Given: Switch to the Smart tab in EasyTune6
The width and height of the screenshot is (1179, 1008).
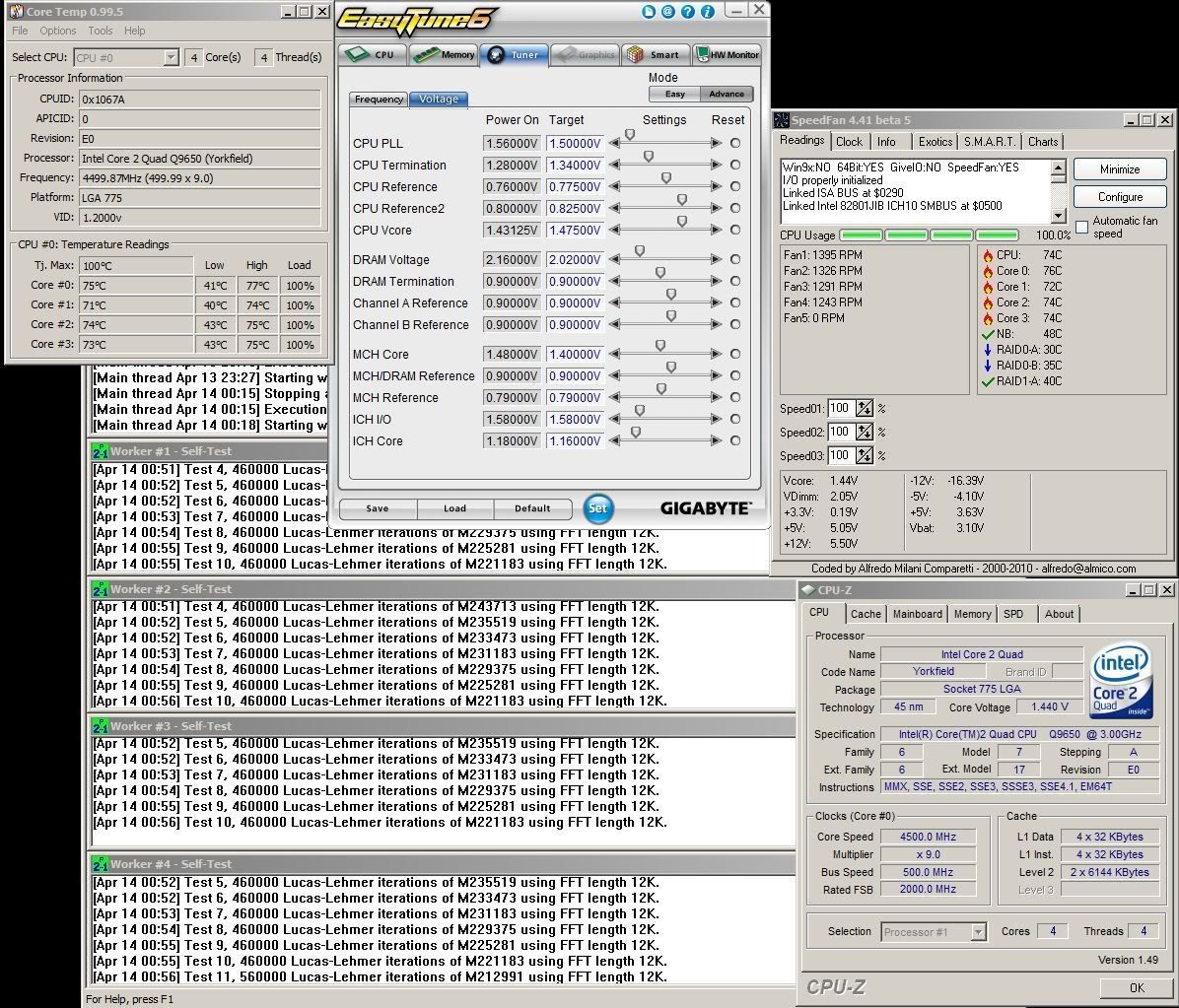Looking at the screenshot, I should [x=656, y=54].
